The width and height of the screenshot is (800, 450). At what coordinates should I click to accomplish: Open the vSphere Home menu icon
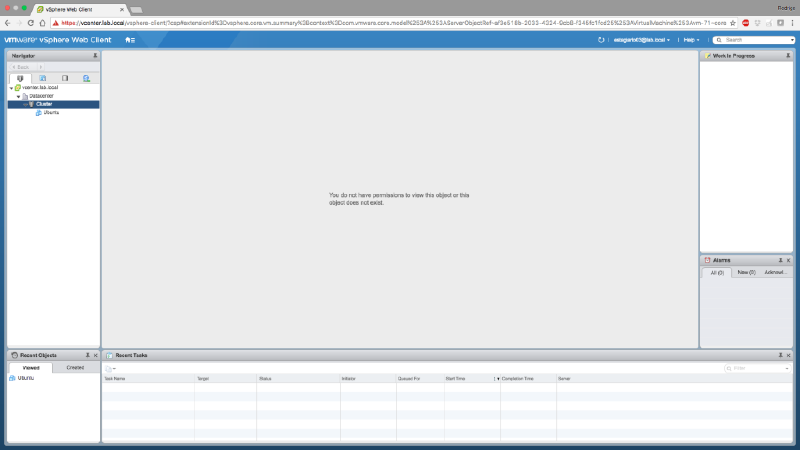click(x=130, y=40)
